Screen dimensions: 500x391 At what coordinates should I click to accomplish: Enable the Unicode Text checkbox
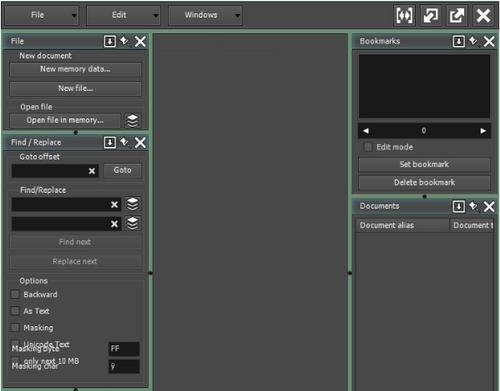coord(15,344)
